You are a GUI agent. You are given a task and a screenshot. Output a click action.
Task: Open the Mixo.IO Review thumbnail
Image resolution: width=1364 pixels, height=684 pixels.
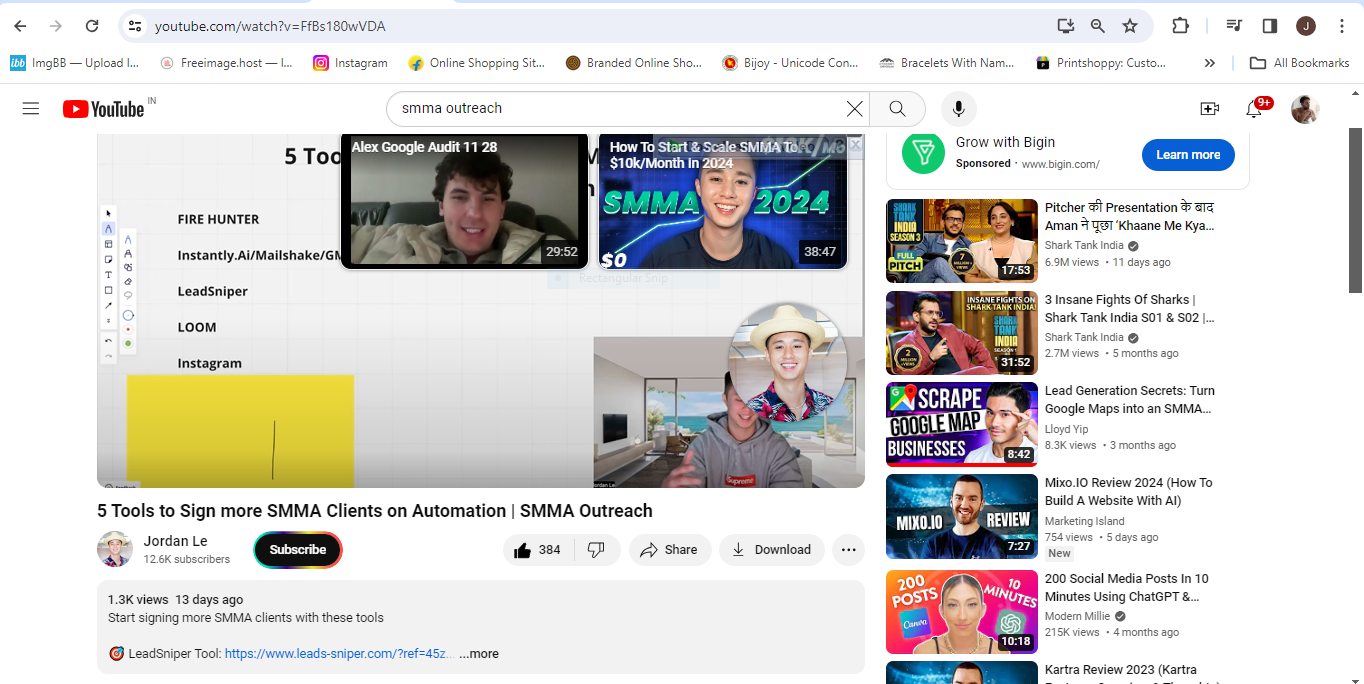[962, 516]
